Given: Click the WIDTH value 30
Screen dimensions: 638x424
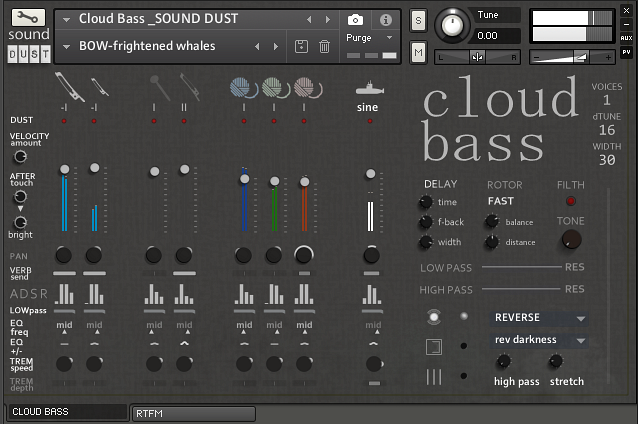Looking at the screenshot, I should pyautogui.click(x=607, y=160).
